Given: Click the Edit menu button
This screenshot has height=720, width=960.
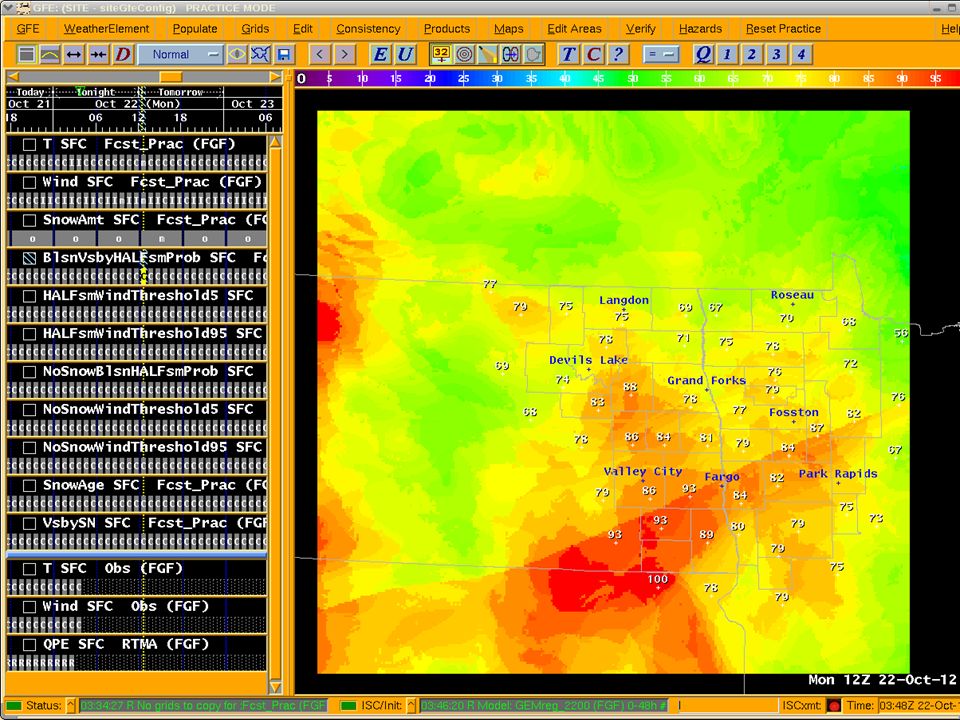Looking at the screenshot, I should pos(302,29).
